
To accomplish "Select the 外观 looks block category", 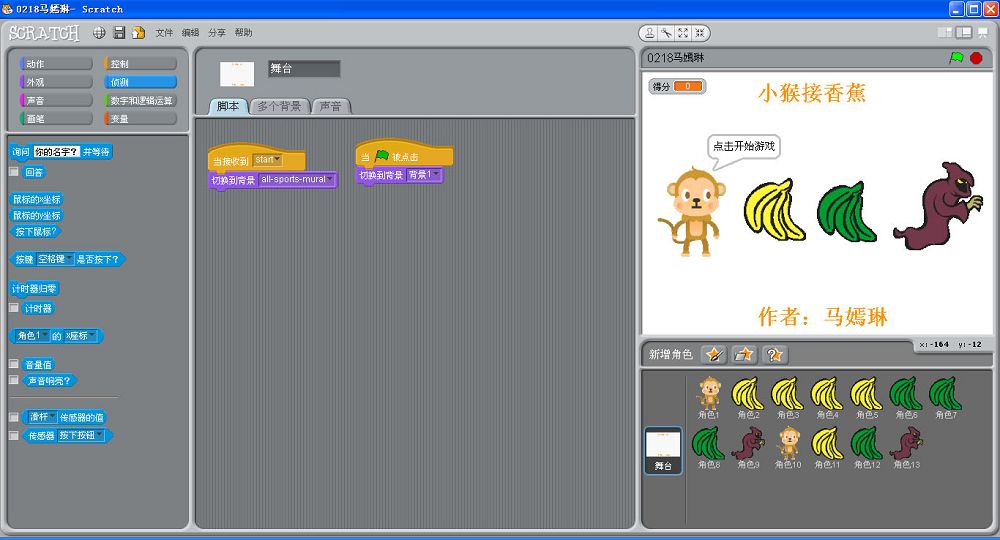I will [56, 82].
